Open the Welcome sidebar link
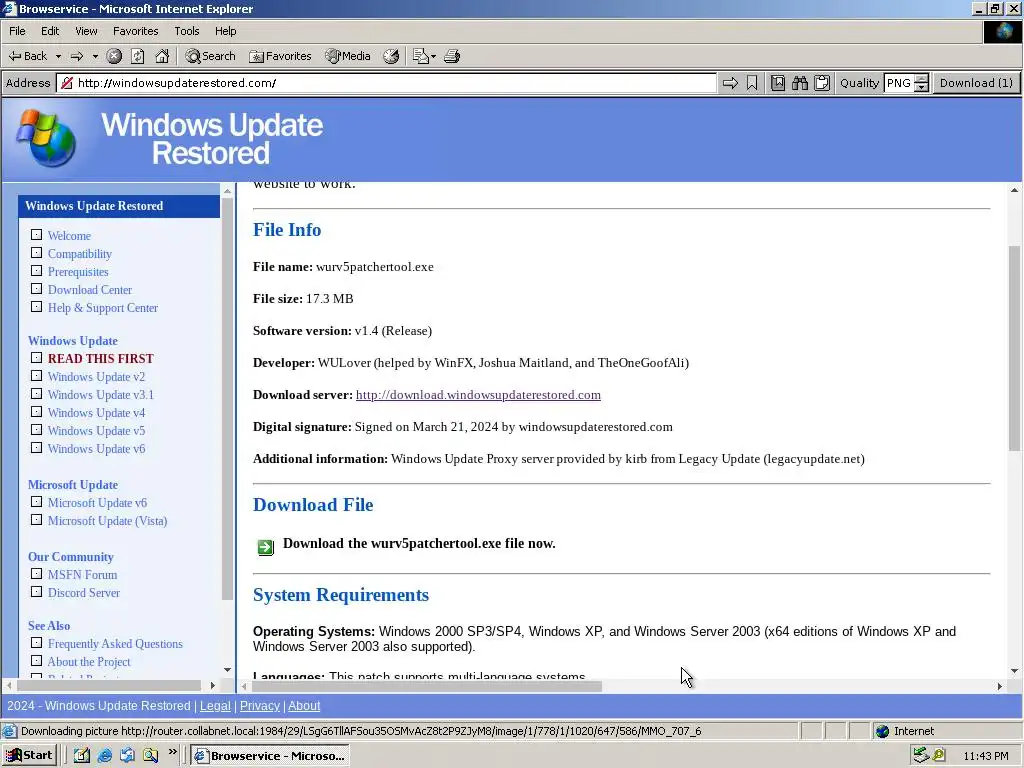 (69, 236)
